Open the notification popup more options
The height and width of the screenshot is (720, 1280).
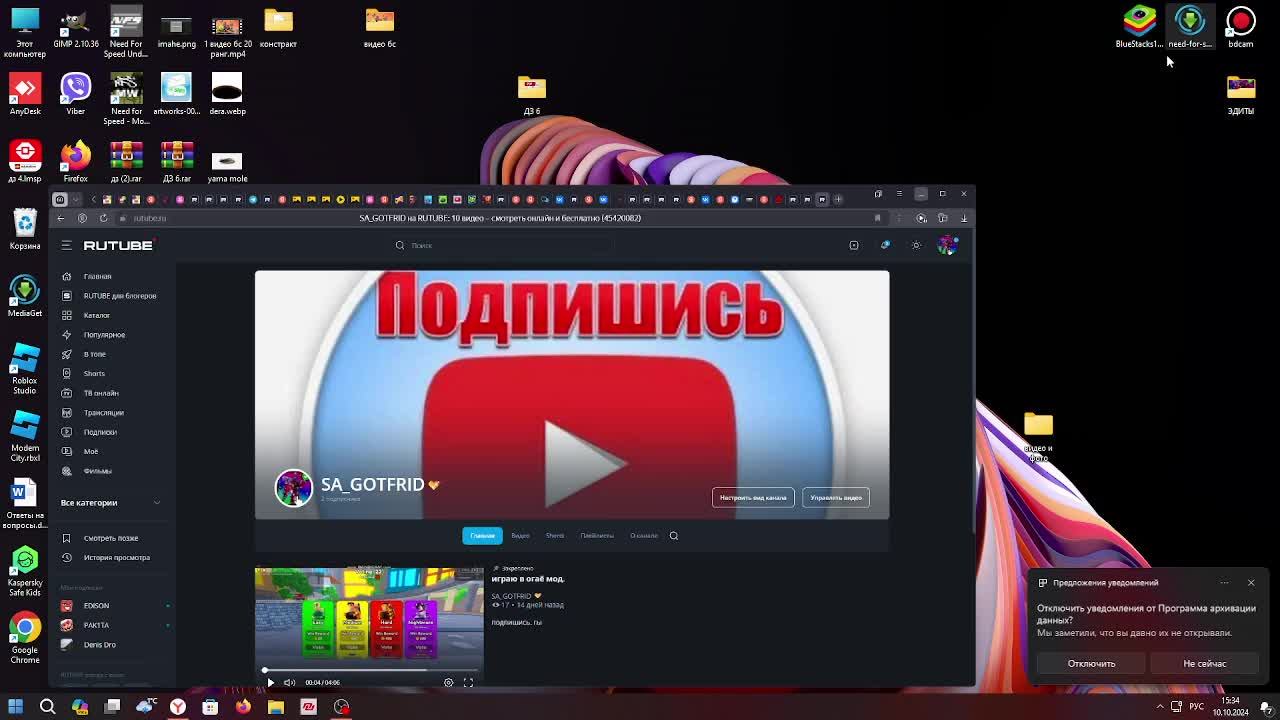[x=1224, y=583]
